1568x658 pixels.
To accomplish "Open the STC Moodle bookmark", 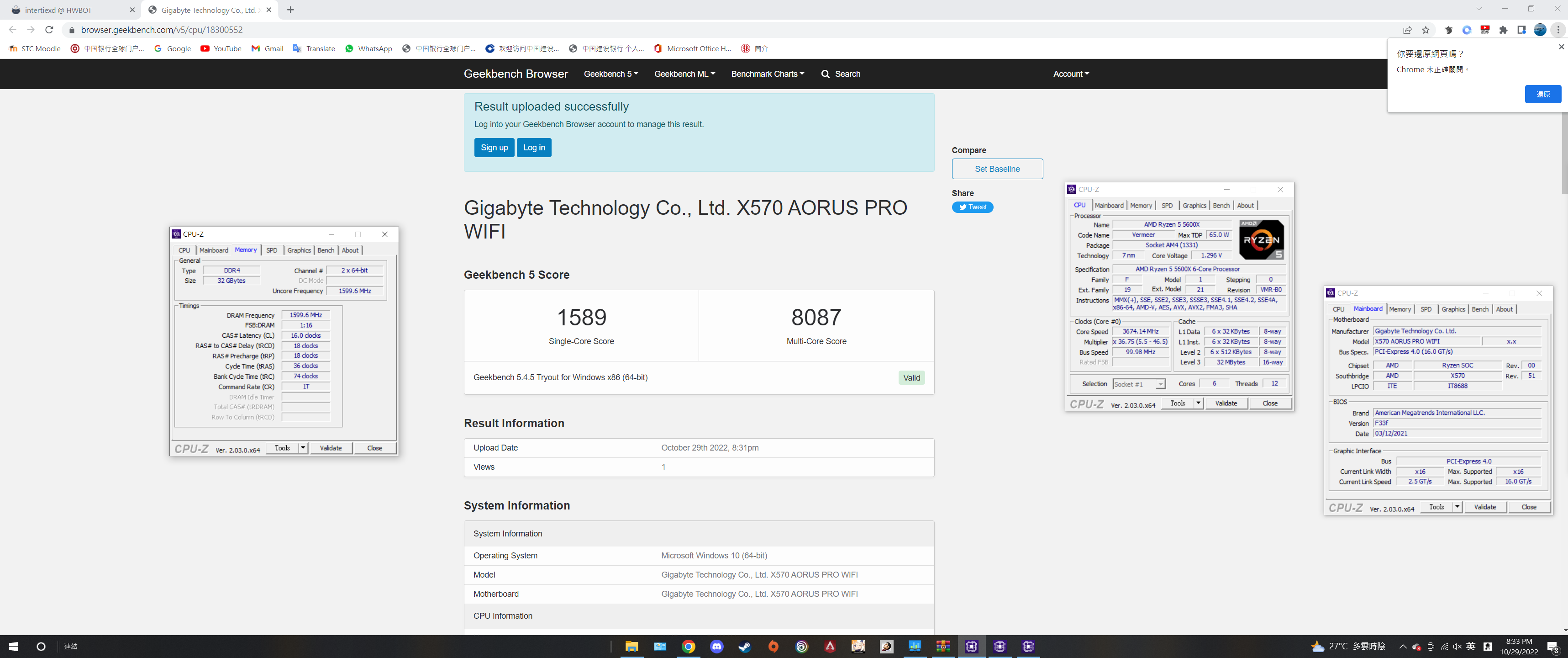I will click(x=35, y=49).
